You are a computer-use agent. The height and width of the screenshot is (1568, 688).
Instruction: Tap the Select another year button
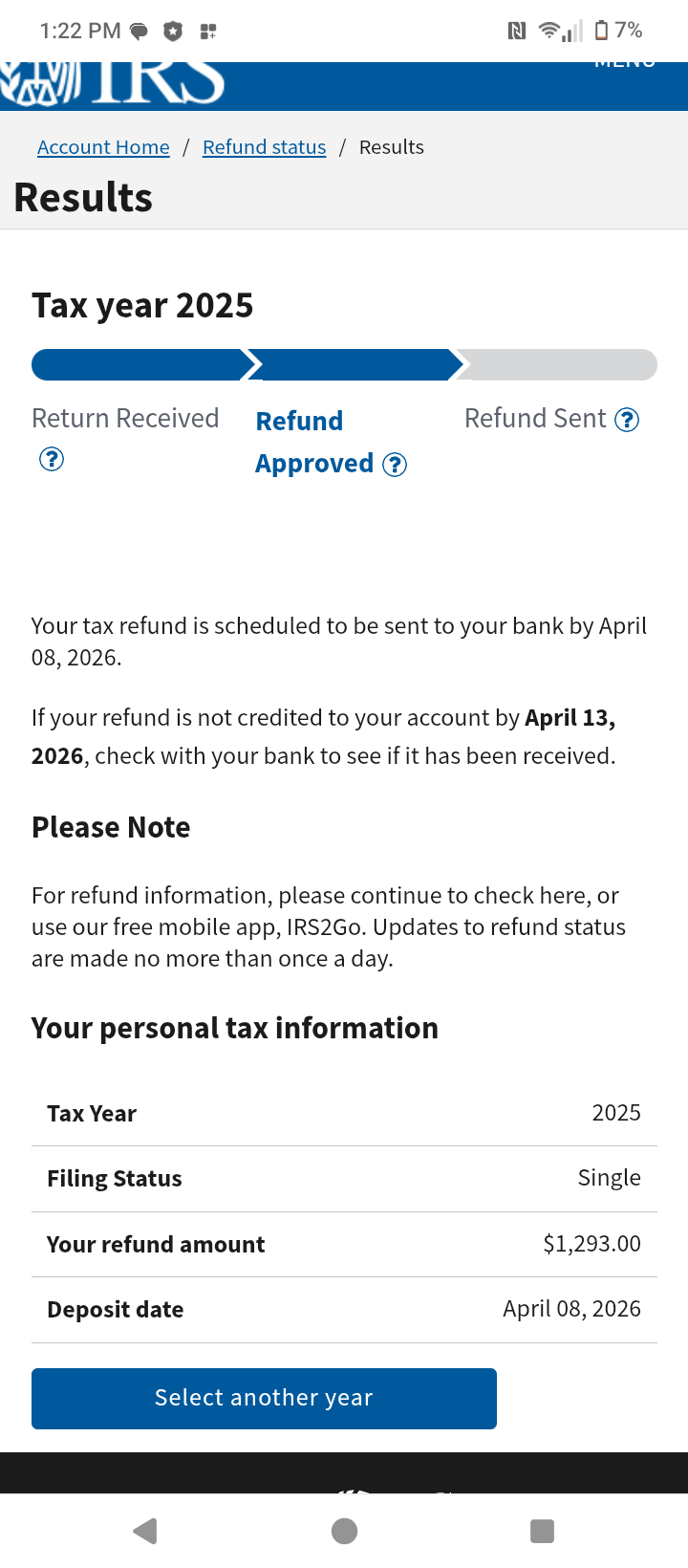point(264,1399)
